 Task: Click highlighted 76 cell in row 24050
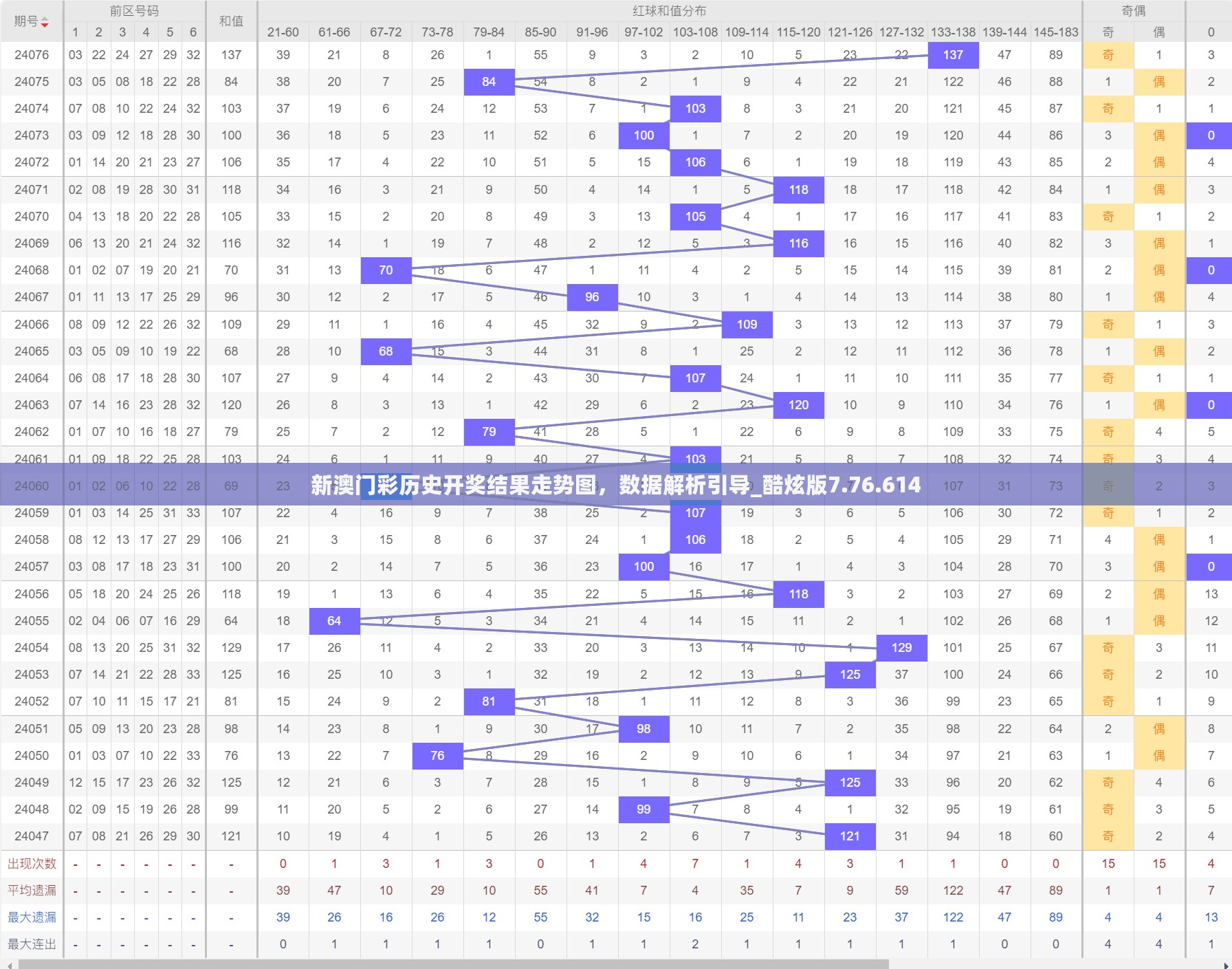click(437, 756)
